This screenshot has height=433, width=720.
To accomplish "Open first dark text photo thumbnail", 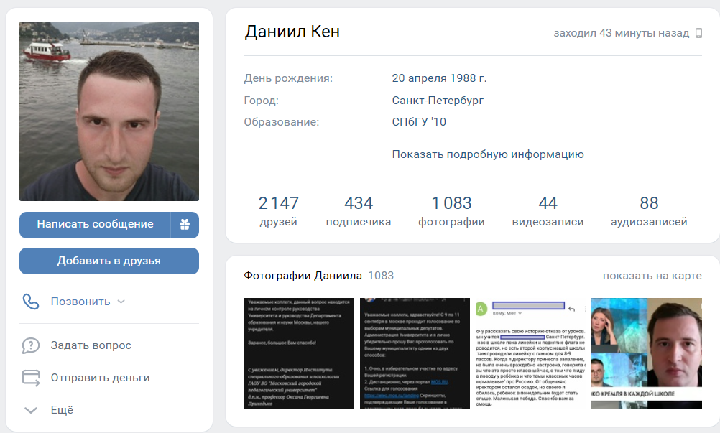I will [299, 353].
